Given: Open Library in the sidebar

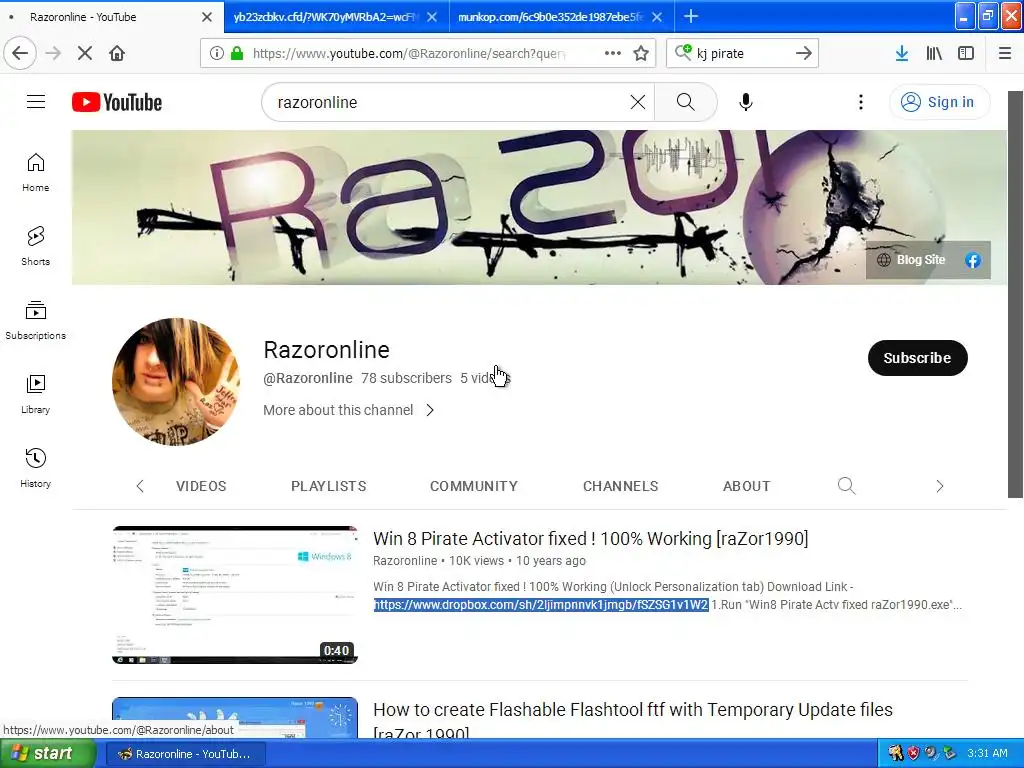Looking at the screenshot, I should 35,394.
